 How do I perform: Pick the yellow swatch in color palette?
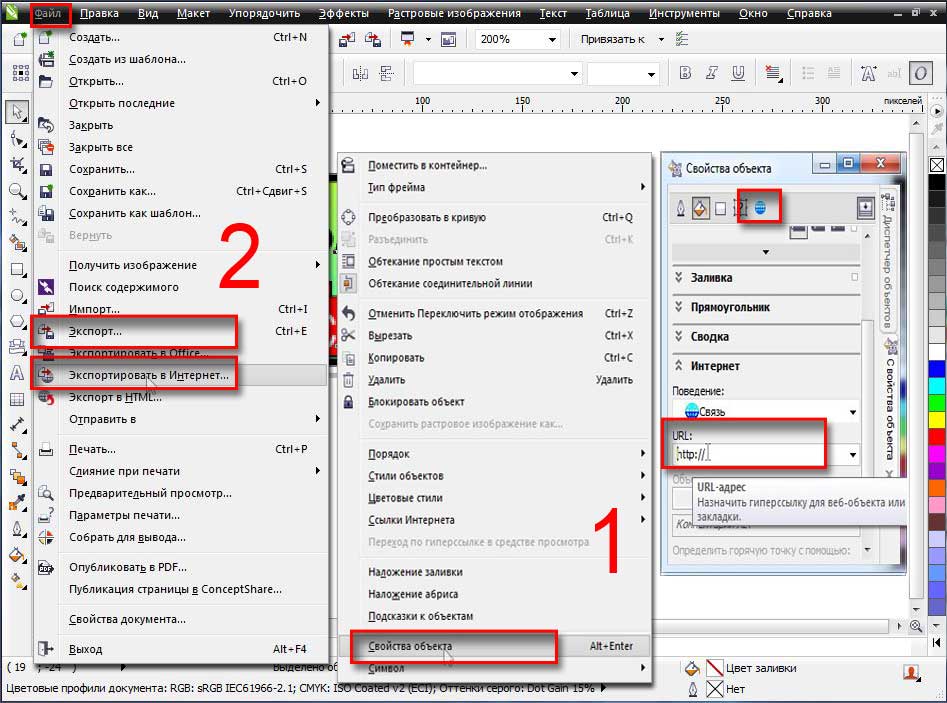(936, 419)
